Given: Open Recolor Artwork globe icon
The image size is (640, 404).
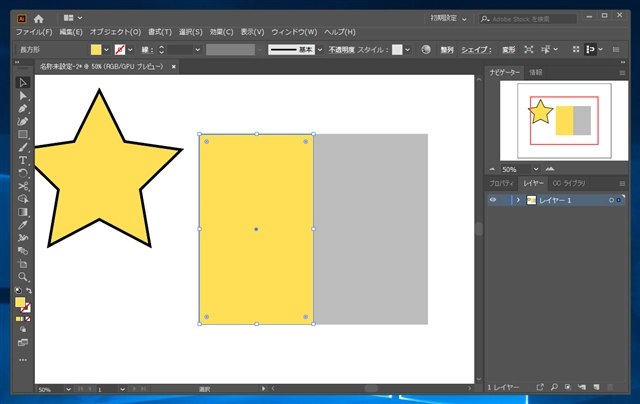Looking at the screenshot, I should click(x=426, y=49).
